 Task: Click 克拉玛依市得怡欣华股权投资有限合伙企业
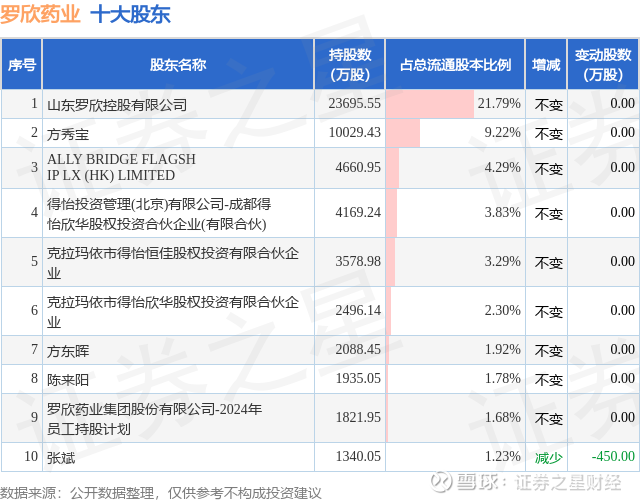pos(173,312)
